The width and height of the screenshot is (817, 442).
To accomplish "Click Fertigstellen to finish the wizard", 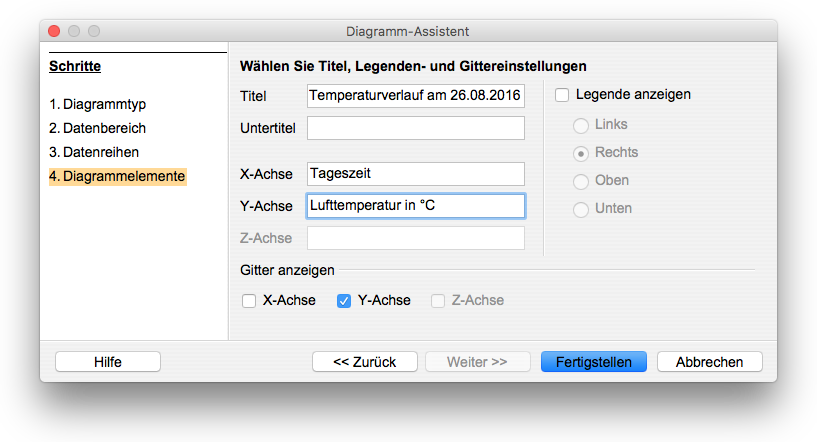I will (x=594, y=362).
